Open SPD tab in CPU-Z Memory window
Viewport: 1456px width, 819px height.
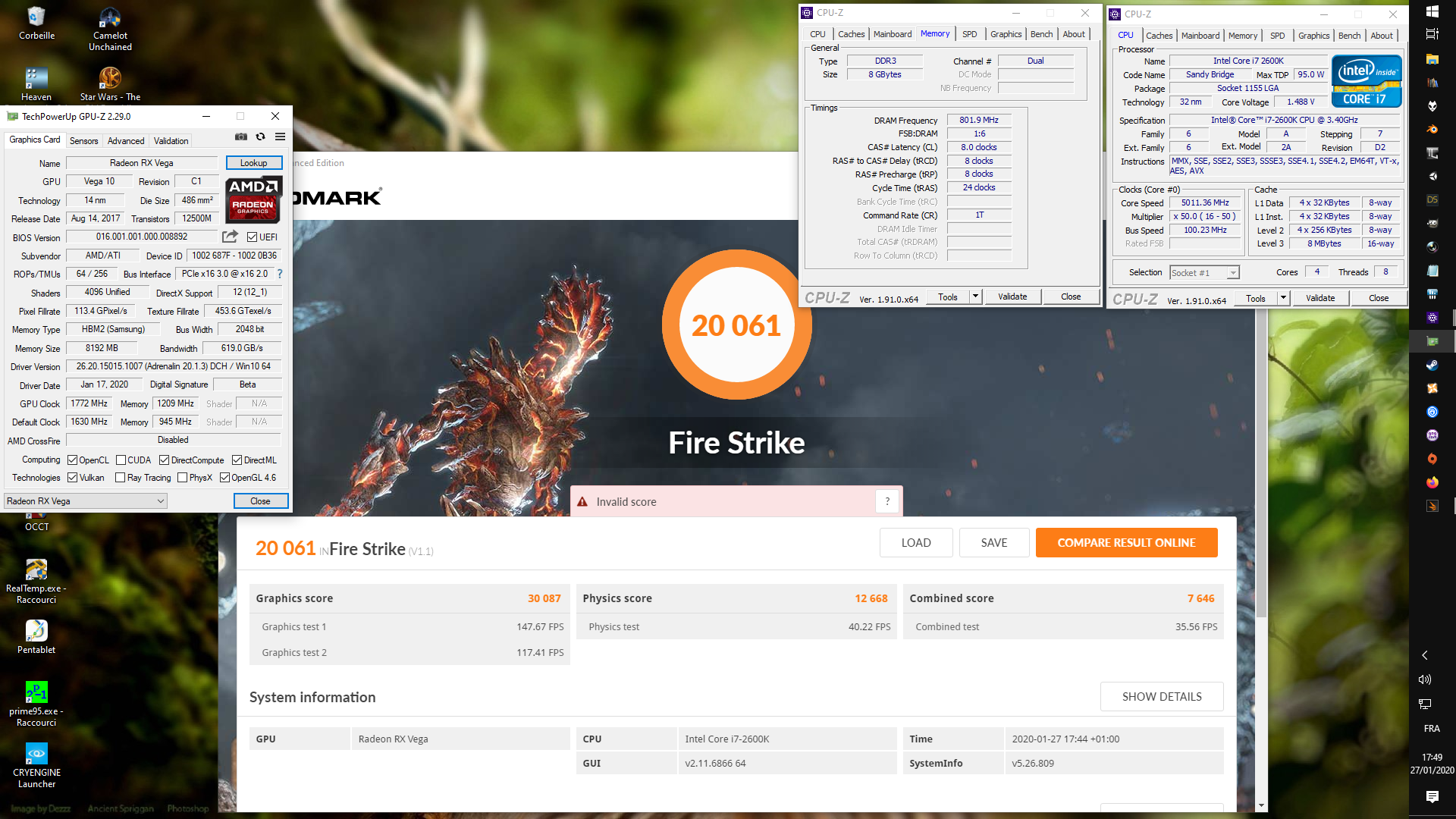pos(969,34)
